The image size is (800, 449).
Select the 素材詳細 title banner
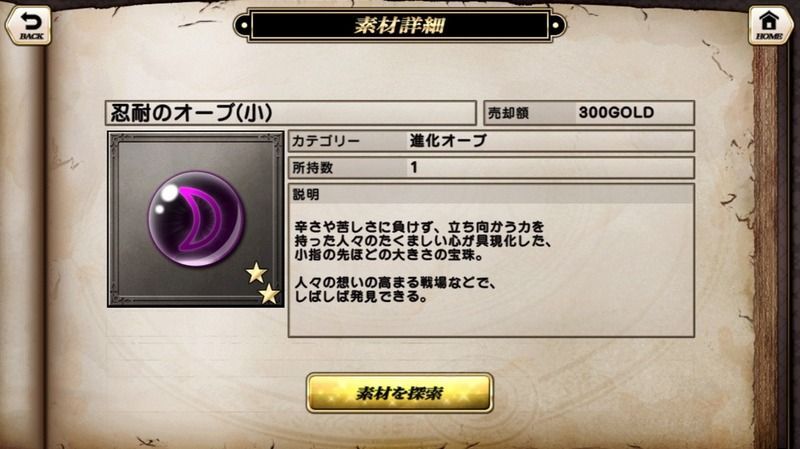click(399, 25)
